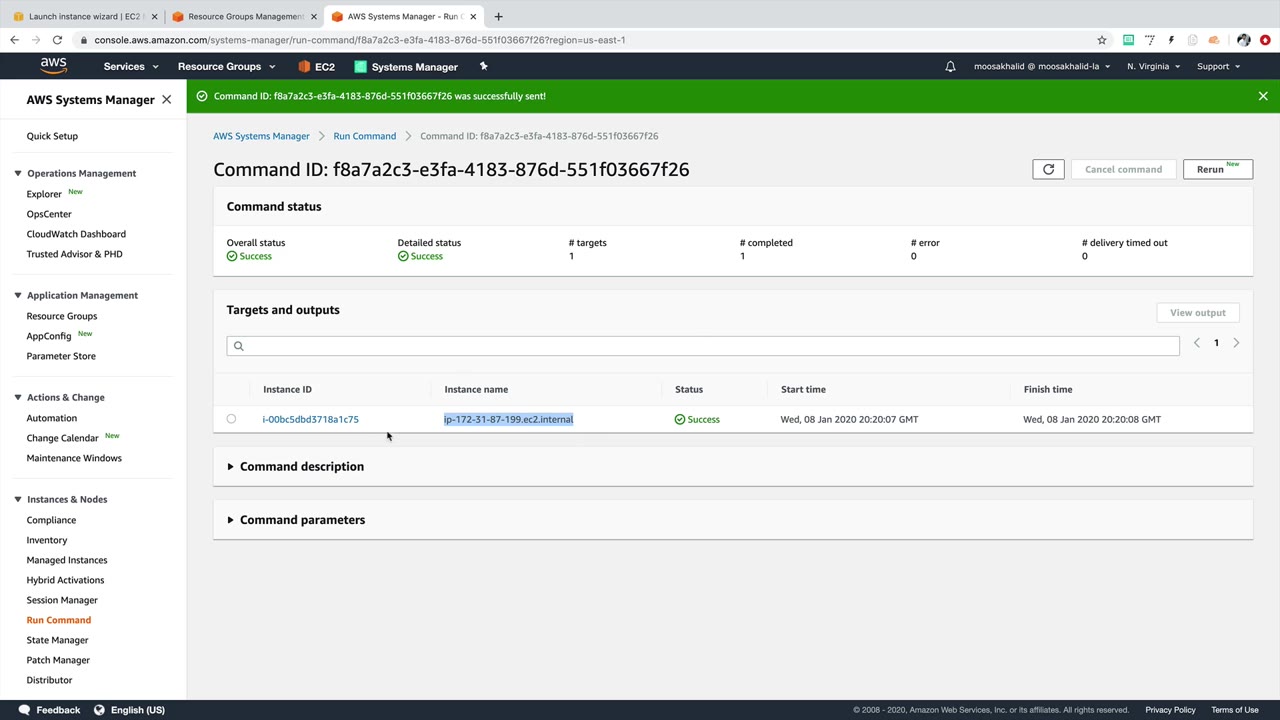Open Change Calendar in the sidebar
Screen dimensions: 1280x720
point(62,438)
